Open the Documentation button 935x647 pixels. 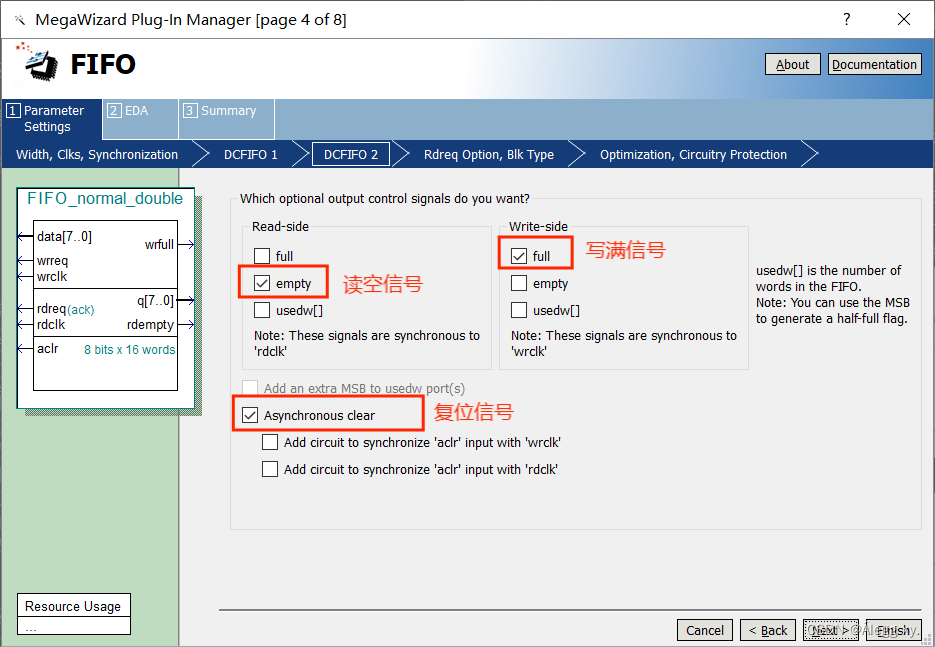pos(874,64)
